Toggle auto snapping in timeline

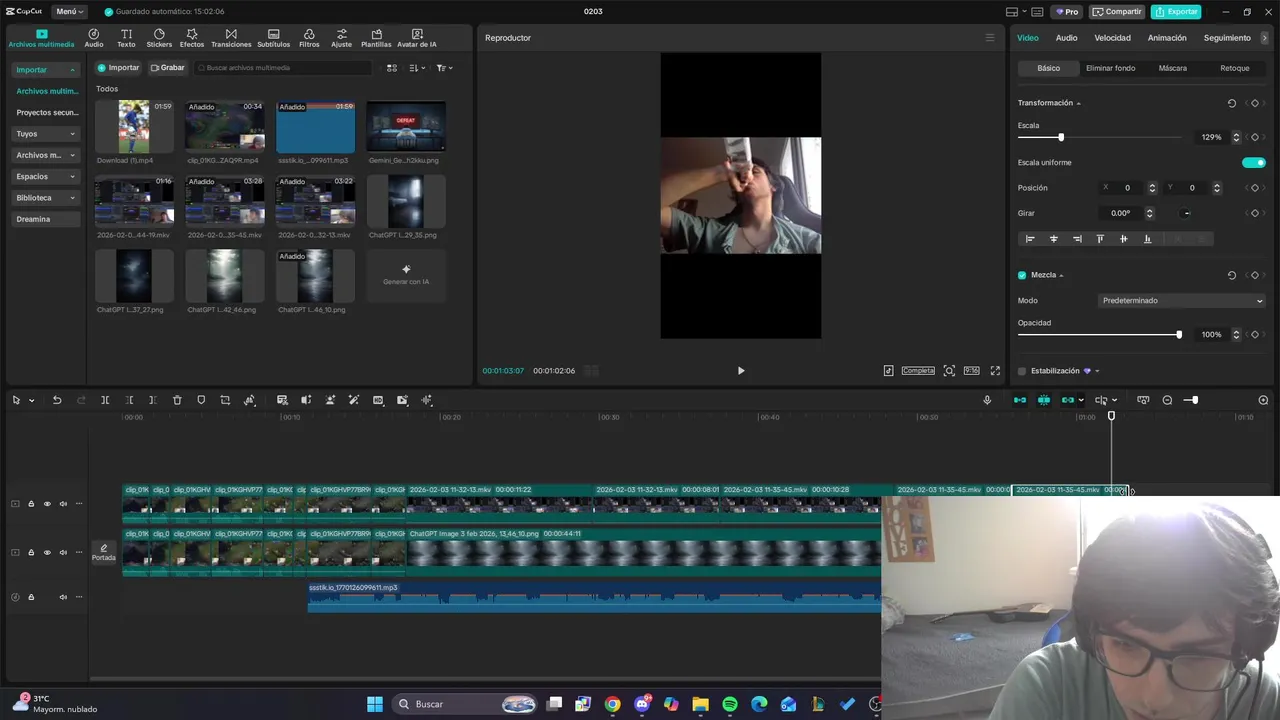[x=1044, y=400]
